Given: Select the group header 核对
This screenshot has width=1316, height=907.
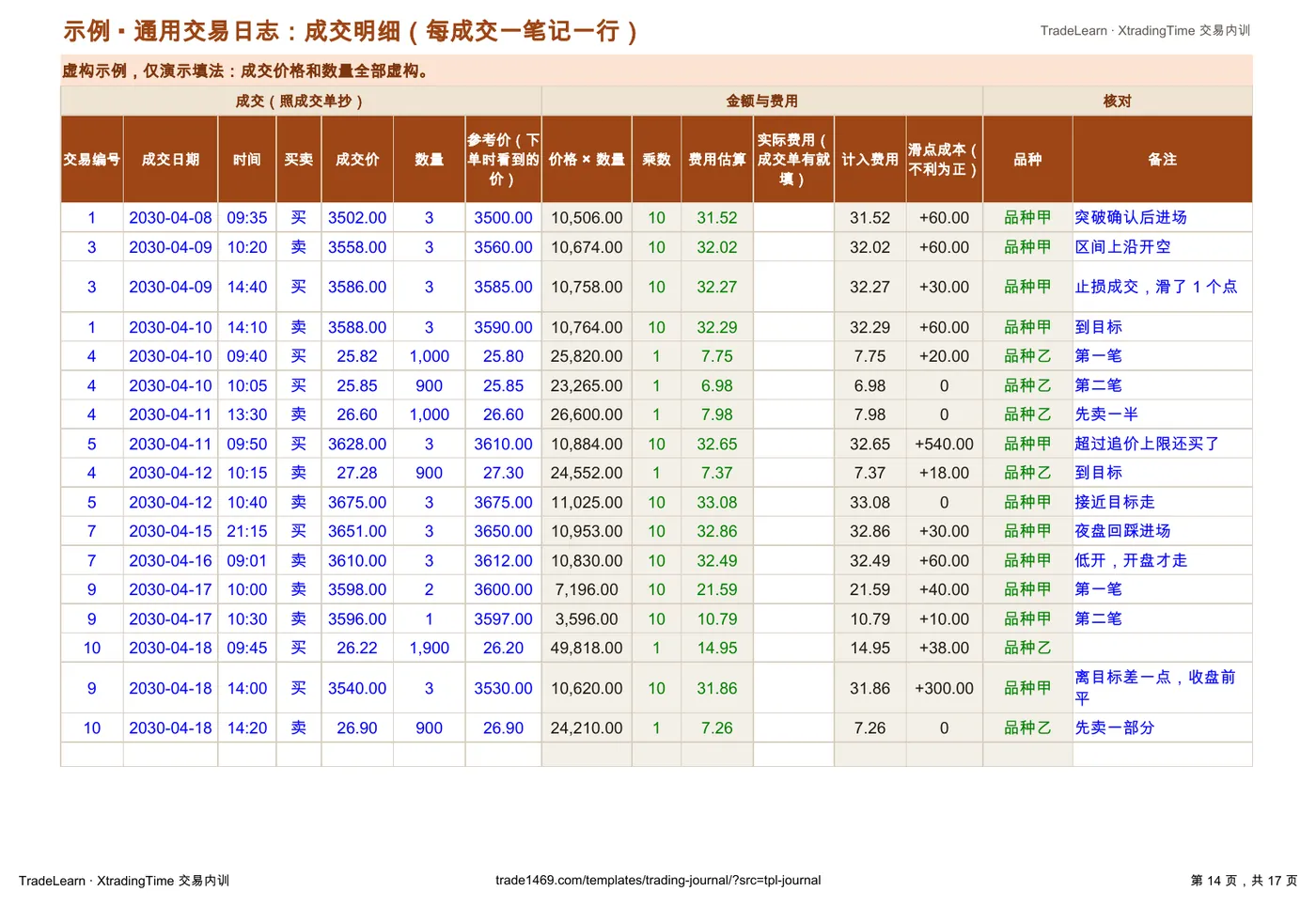Looking at the screenshot, I should [x=1118, y=101].
